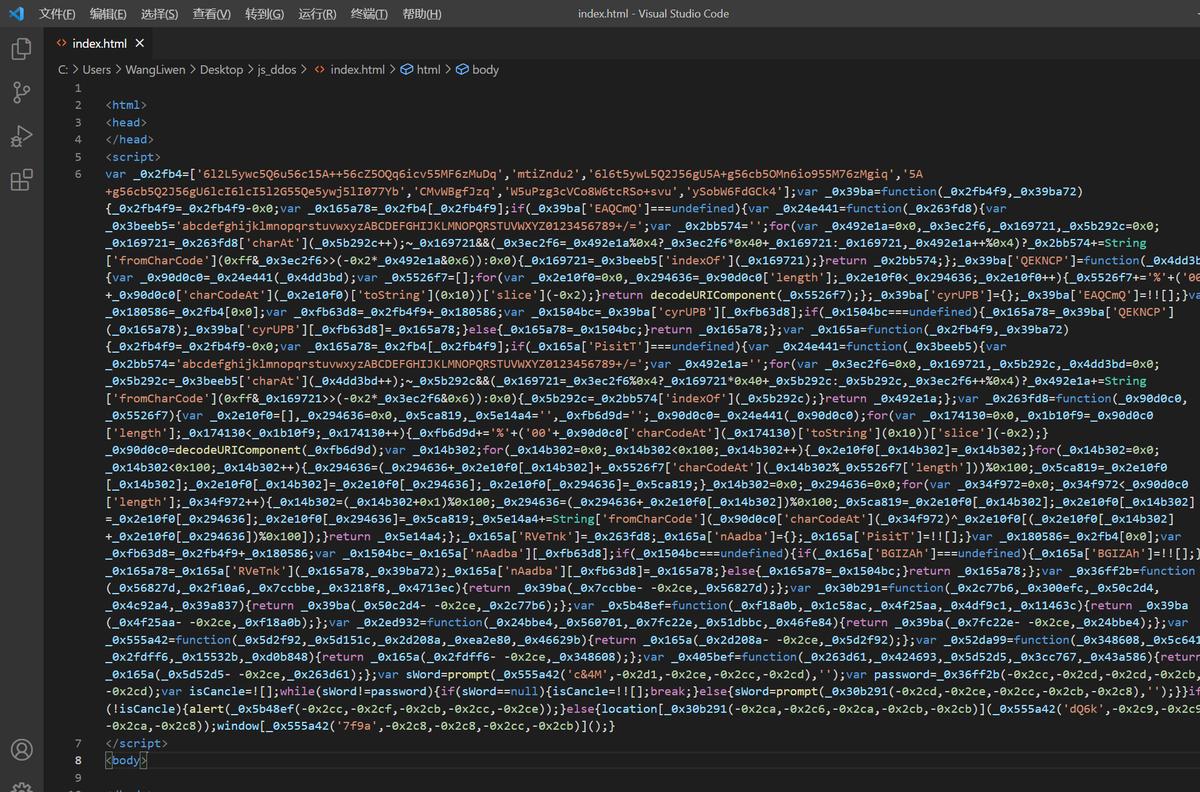Screen dimensions: 1200x792
Task: Open the 帮助(H) menu
Action: [x=421, y=14]
